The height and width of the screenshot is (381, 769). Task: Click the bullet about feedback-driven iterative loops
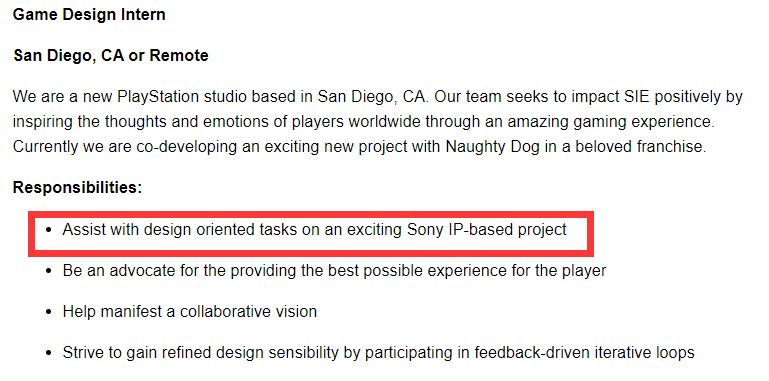tap(378, 353)
